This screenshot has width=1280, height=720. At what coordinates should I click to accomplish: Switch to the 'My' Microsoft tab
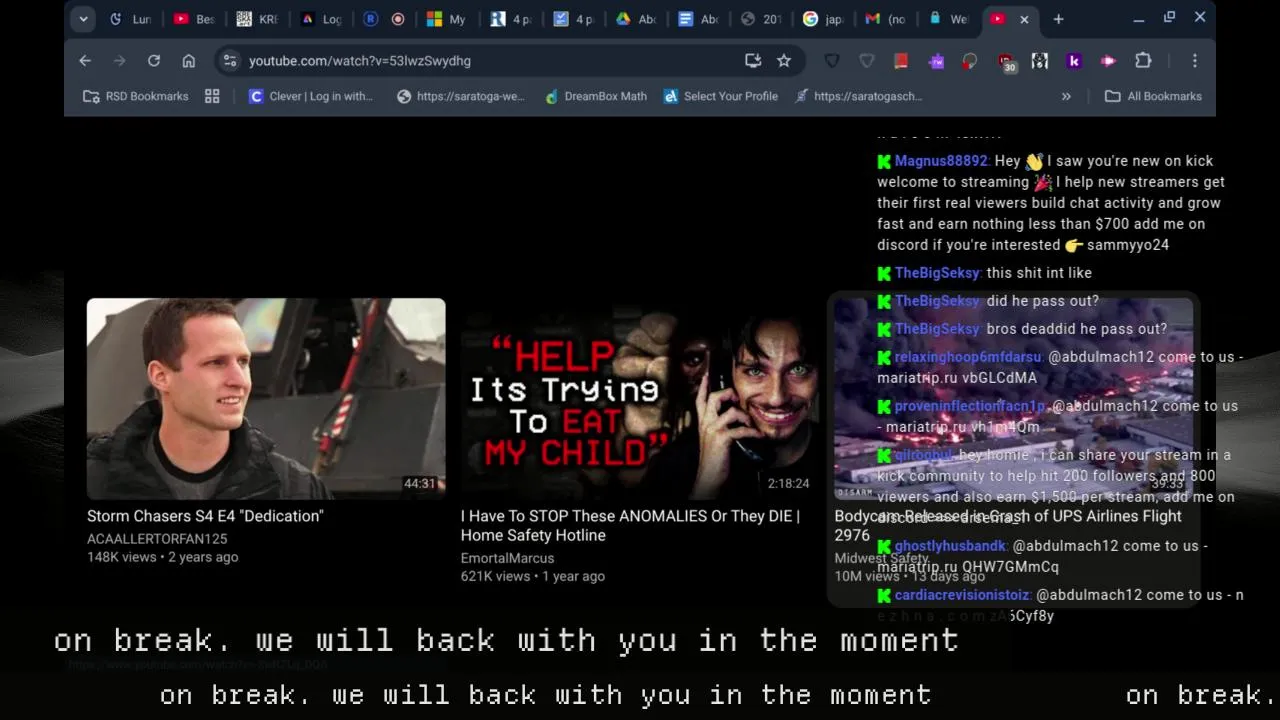coord(446,19)
